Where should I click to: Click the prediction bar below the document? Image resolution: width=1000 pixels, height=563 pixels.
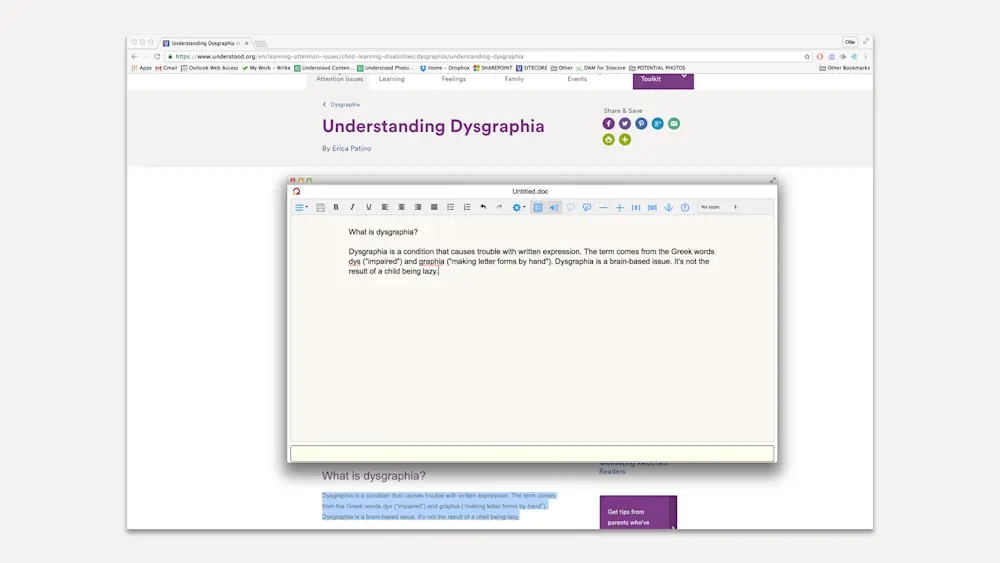point(532,453)
